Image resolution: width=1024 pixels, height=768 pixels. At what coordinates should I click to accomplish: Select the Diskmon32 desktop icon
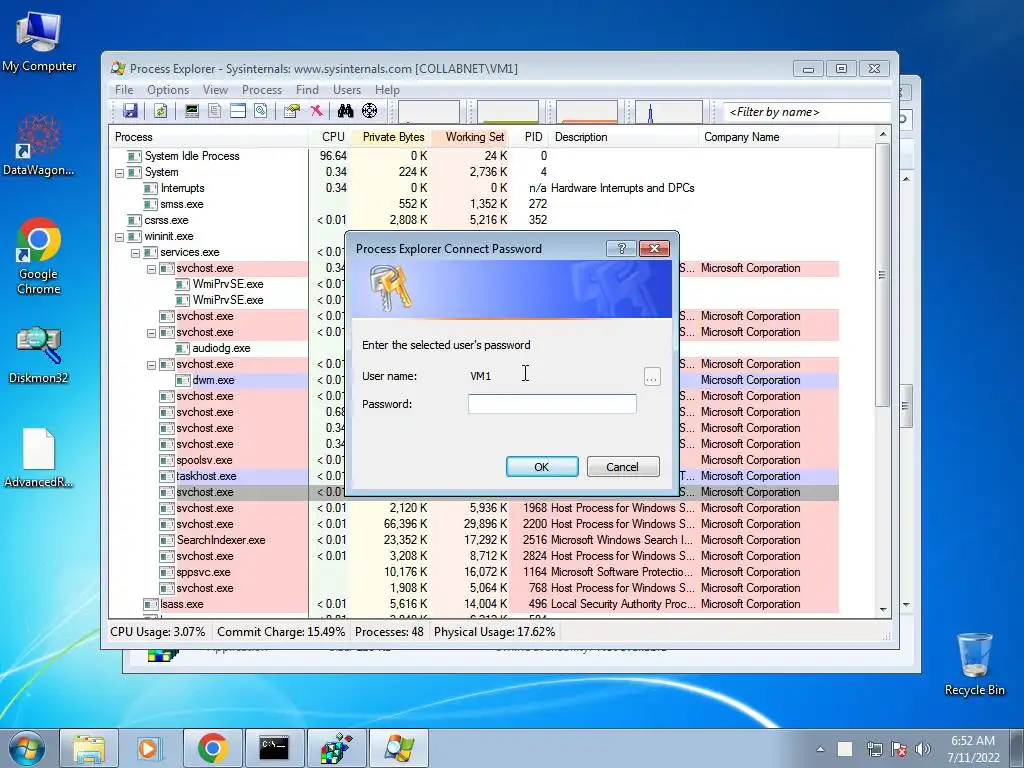click(39, 355)
